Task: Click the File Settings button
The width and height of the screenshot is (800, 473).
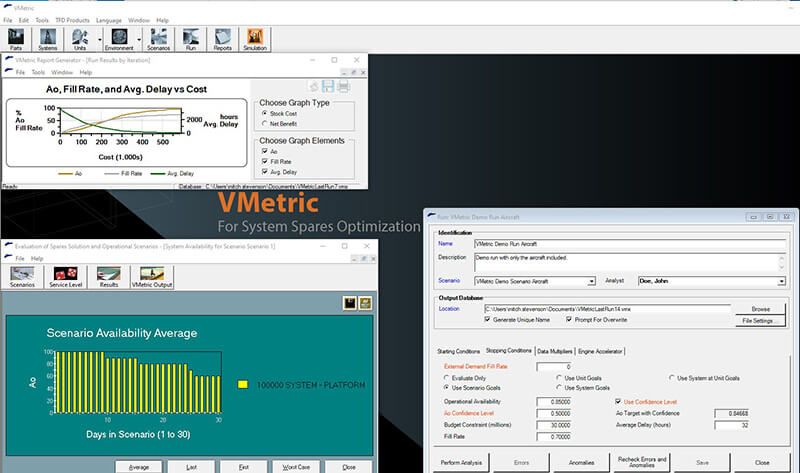Action: [x=760, y=321]
